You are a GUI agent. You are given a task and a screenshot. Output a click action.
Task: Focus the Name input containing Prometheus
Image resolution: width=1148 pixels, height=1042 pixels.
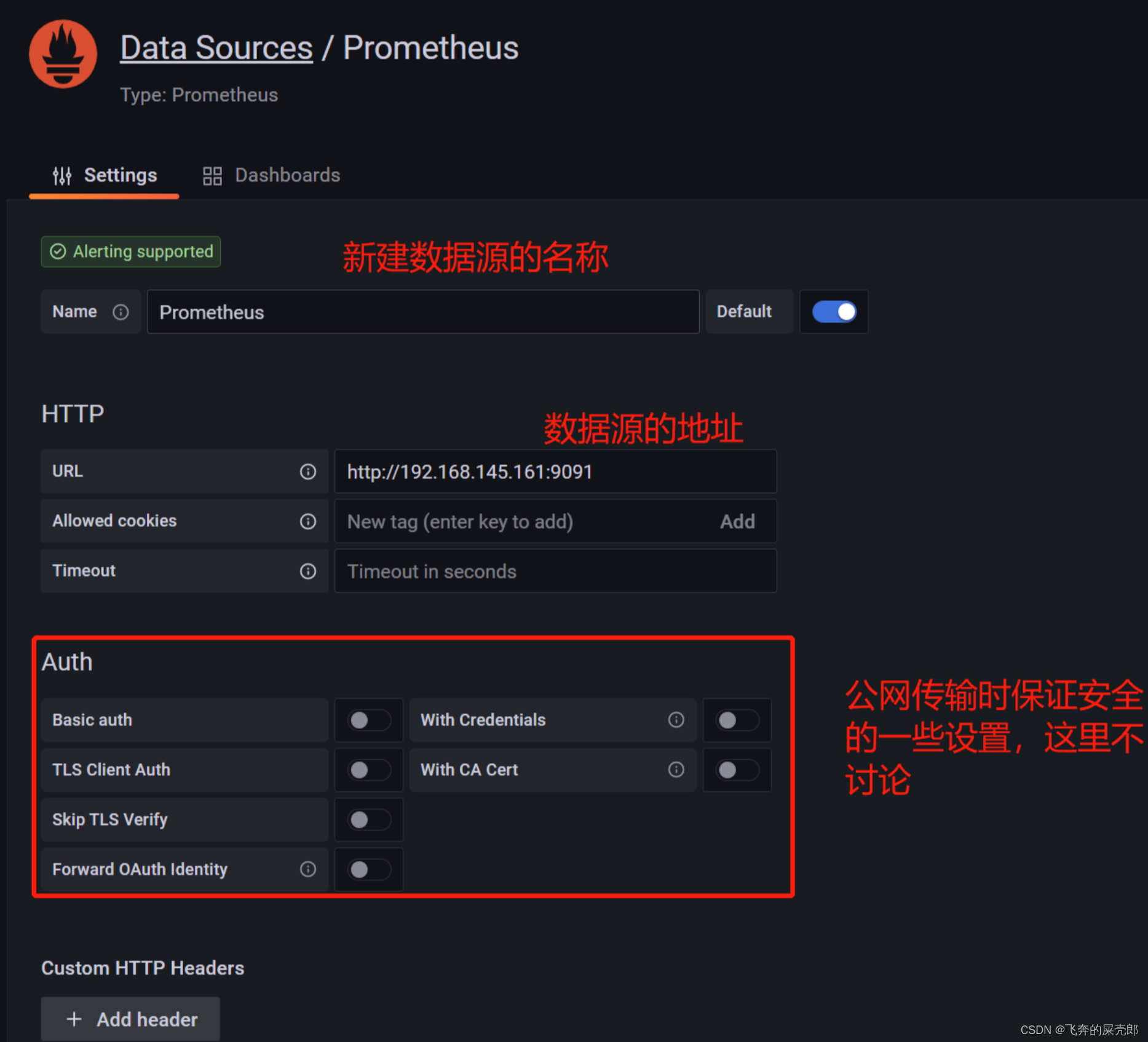point(423,312)
